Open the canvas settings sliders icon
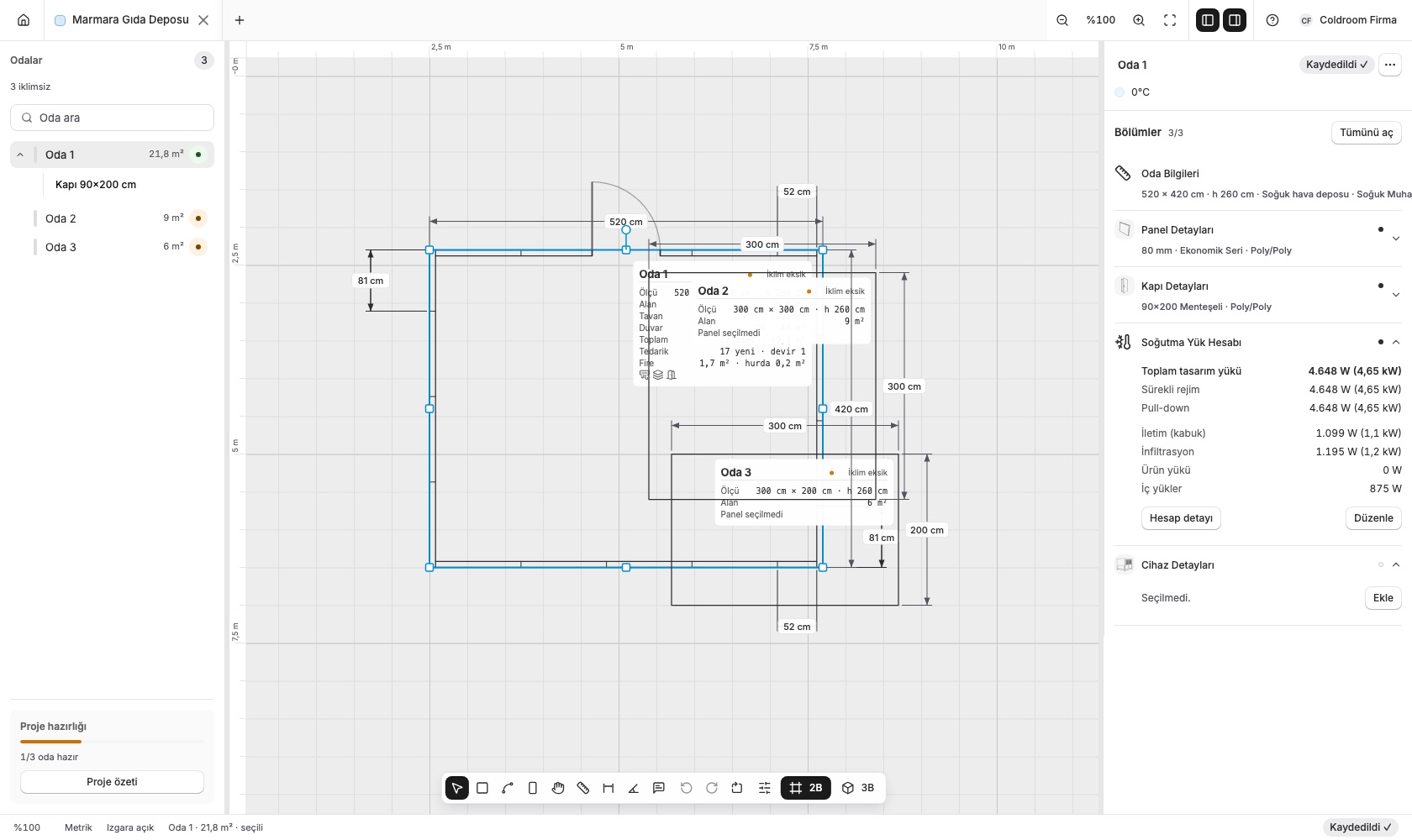Viewport: 1412px width, 840px height. click(765, 788)
